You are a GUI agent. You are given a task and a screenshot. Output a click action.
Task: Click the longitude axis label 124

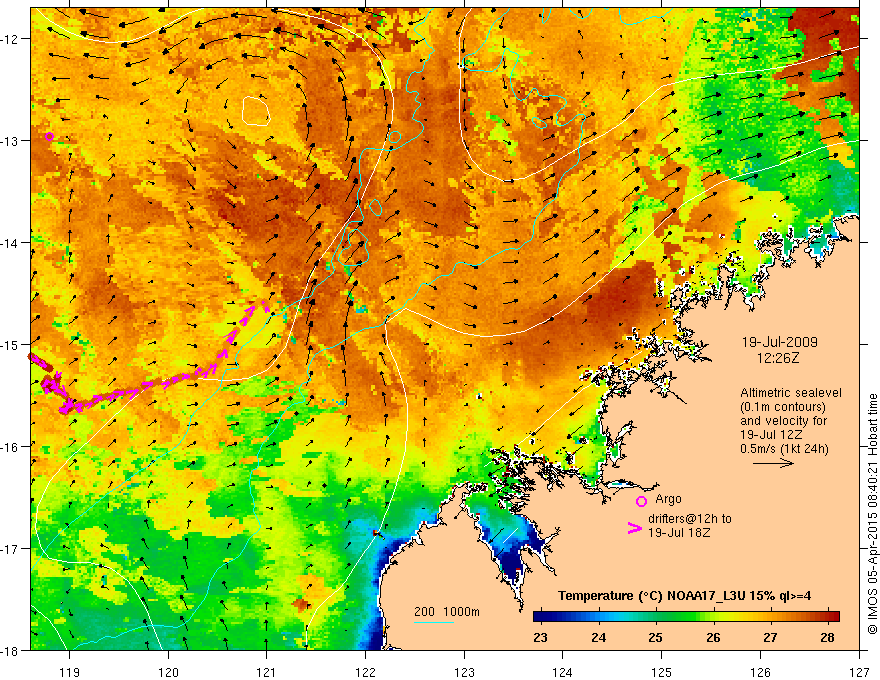(563, 673)
